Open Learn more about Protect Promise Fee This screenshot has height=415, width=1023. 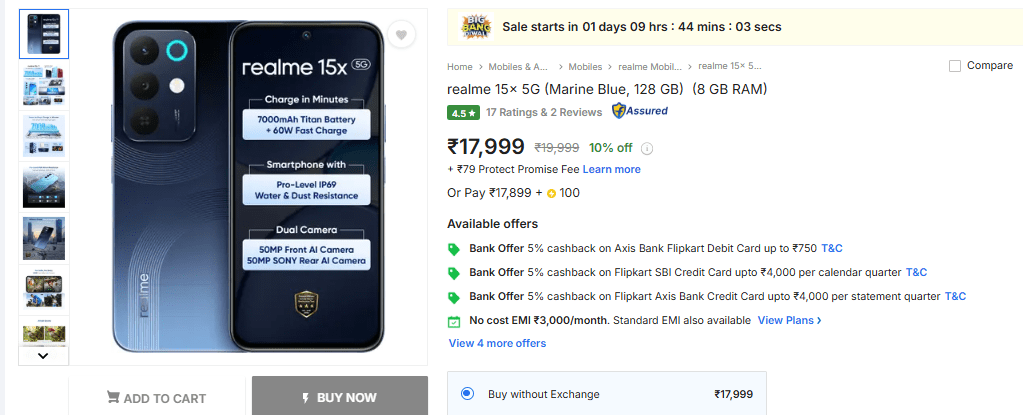[611, 169]
